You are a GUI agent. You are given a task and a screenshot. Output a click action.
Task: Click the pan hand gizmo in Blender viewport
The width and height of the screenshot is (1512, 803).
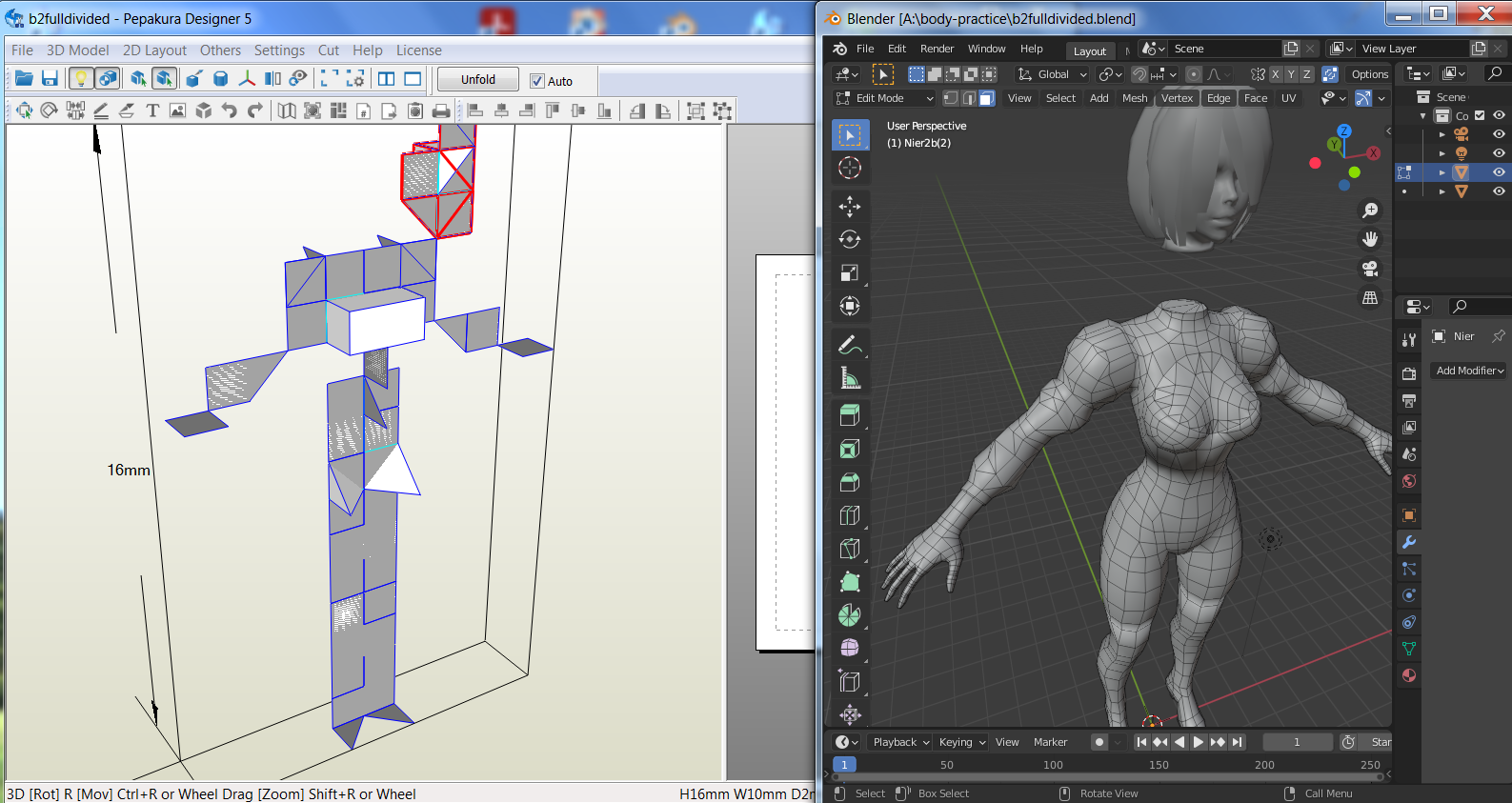pyautogui.click(x=1370, y=239)
